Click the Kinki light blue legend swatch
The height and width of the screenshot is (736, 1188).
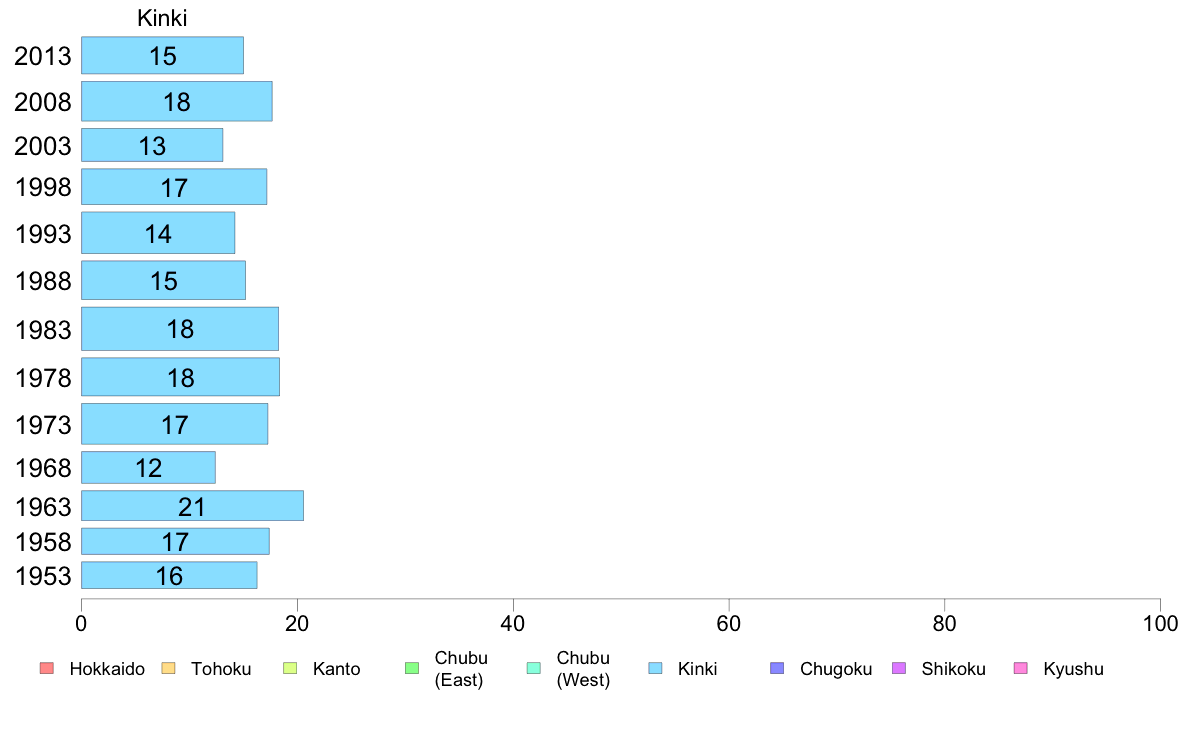click(655, 668)
